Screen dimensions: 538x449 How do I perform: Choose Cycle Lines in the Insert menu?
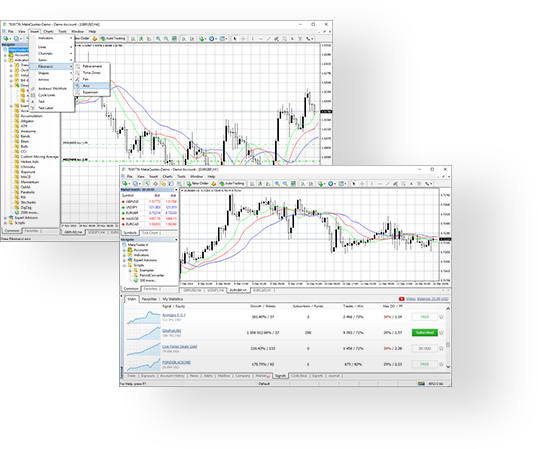point(52,95)
